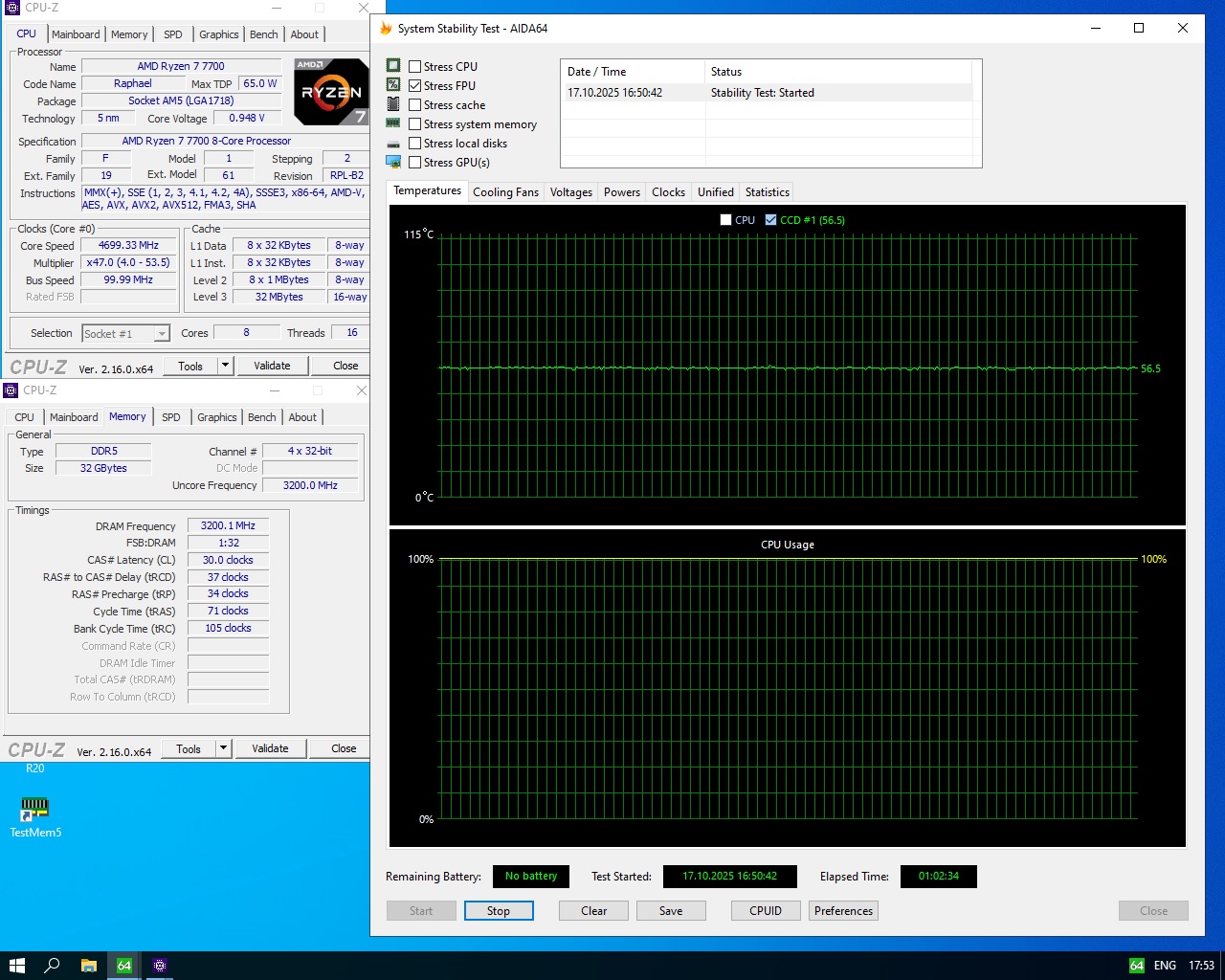Click Validate in the CPU-Z processor window
Screen dimensions: 1225x980
click(x=272, y=366)
